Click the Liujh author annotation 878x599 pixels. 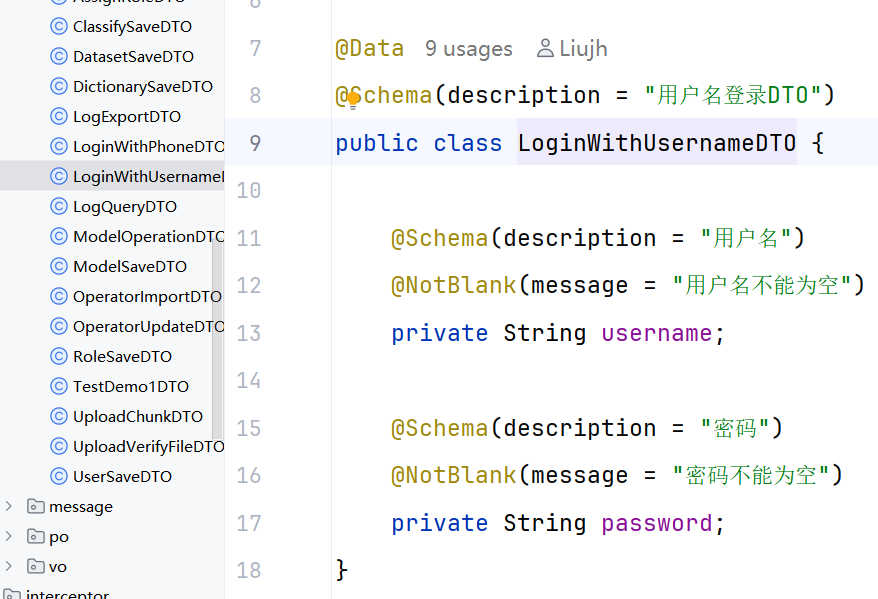click(583, 49)
